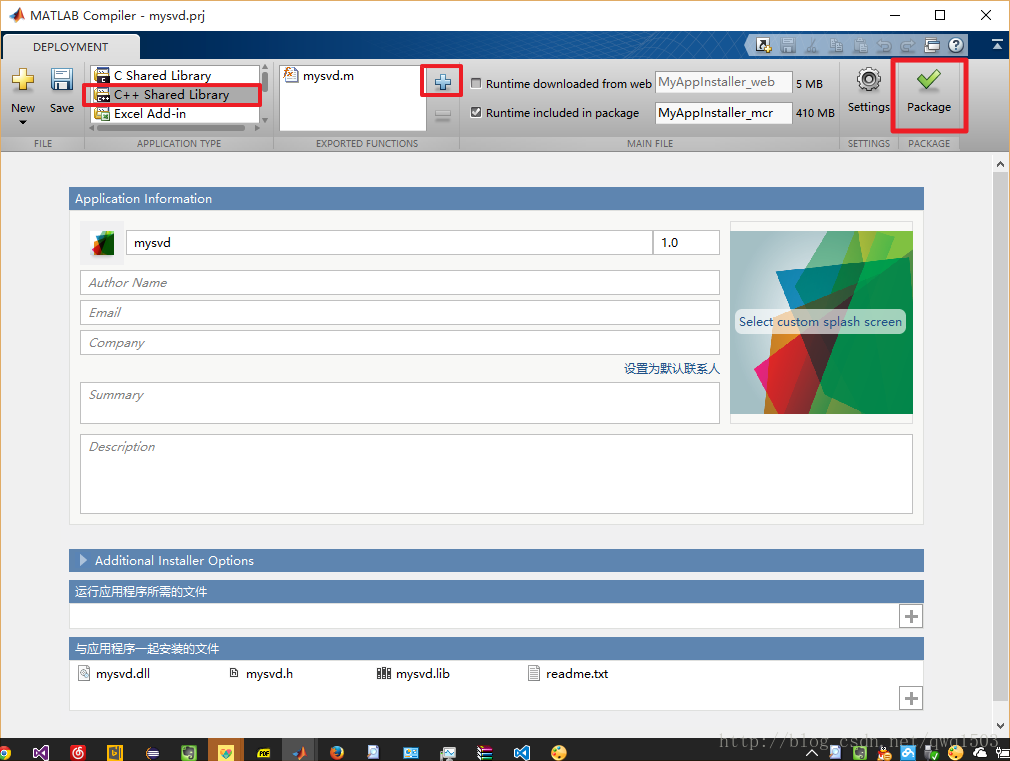Click the application type list down arrow

click(x=265, y=120)
